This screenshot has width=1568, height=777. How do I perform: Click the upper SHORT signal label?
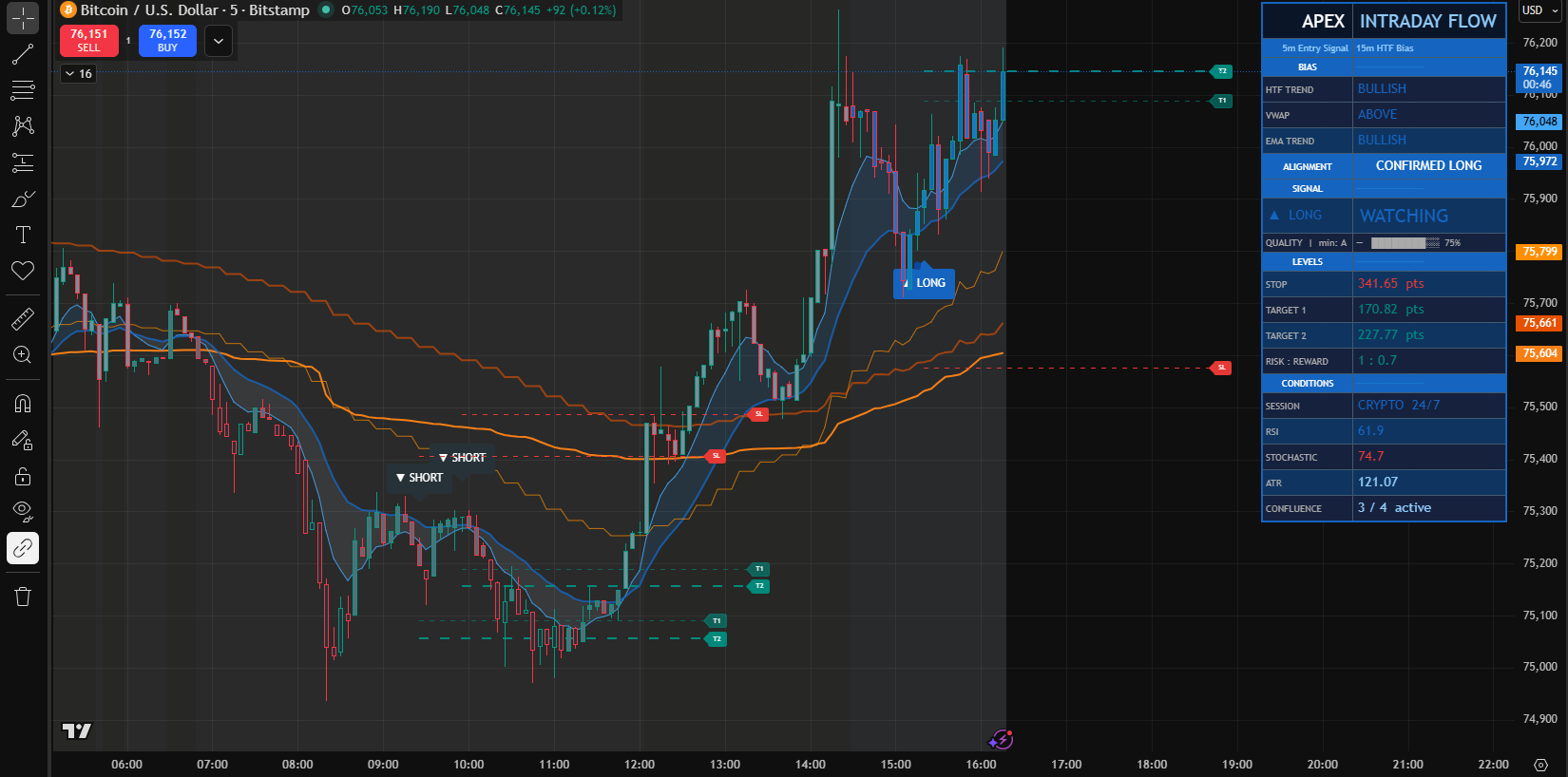coord(463,458)
